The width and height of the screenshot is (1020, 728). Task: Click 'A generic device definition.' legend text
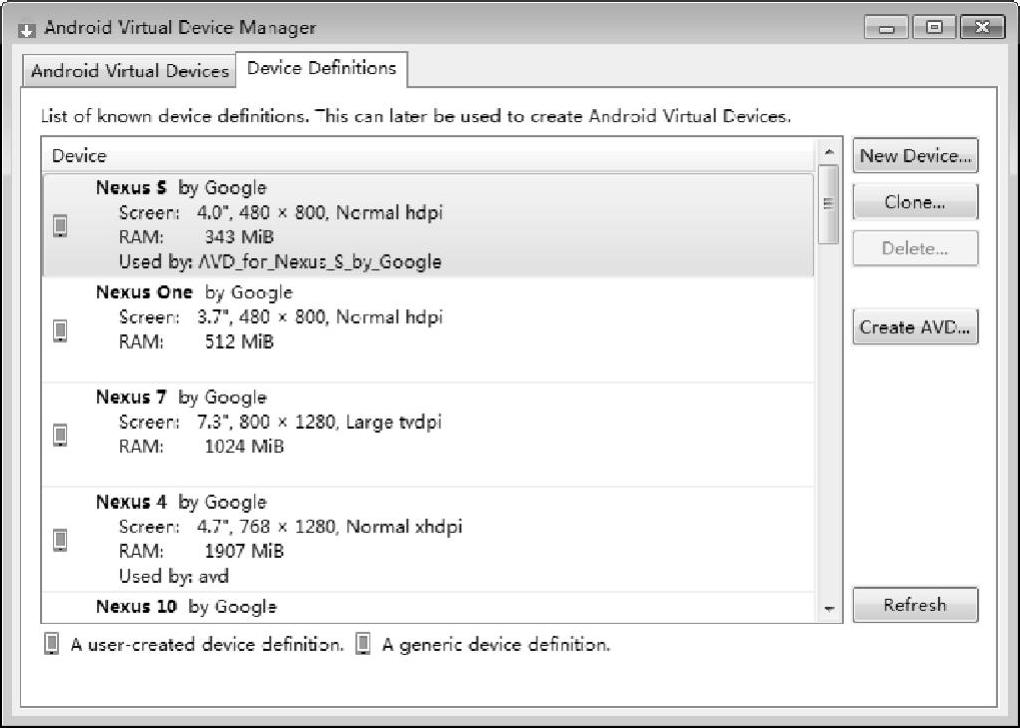tap(496, 645)
